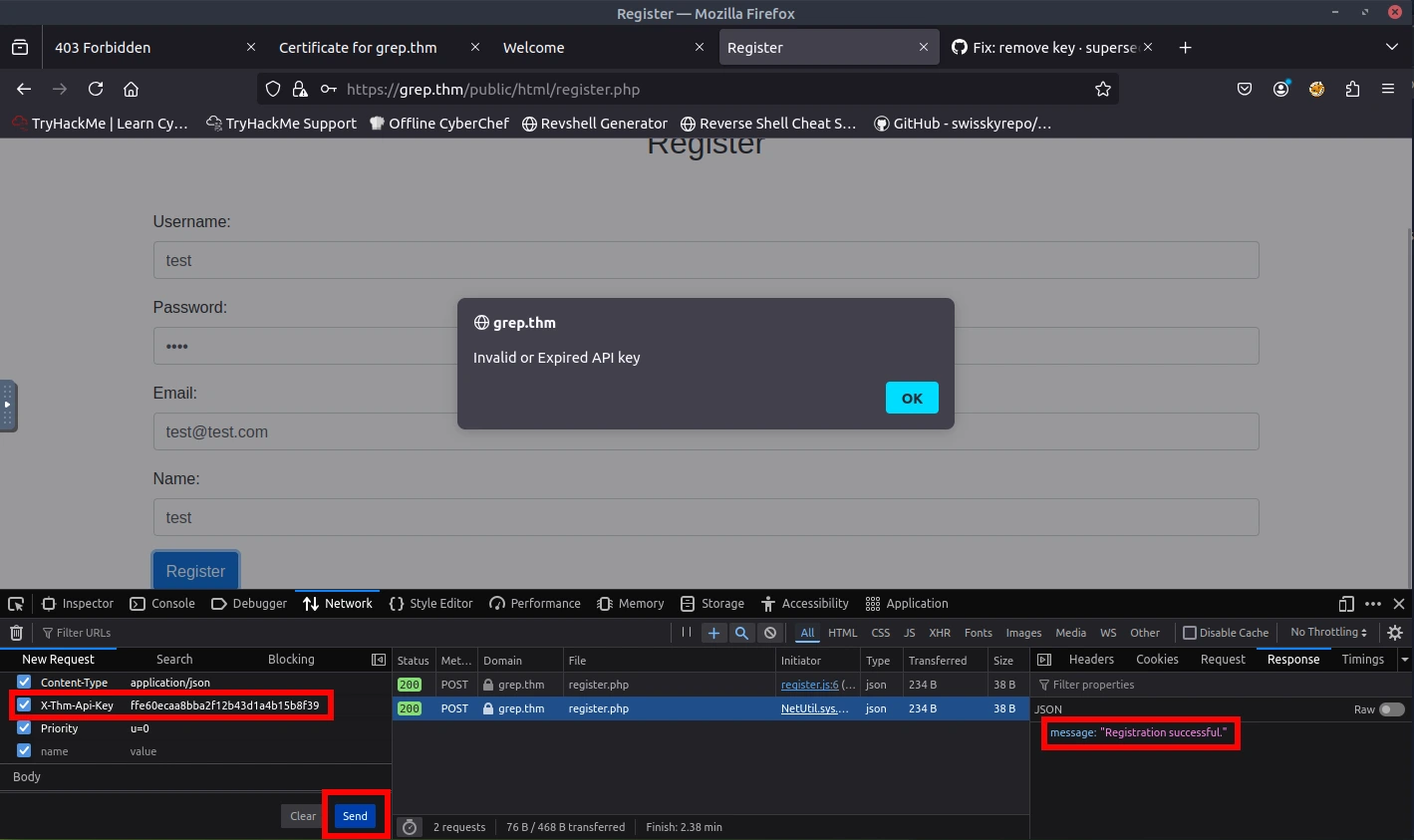Image resolution: width=1414 pixels, height=840 pixels.
Task: Open the Console panel tab
Action: [163, 604]
